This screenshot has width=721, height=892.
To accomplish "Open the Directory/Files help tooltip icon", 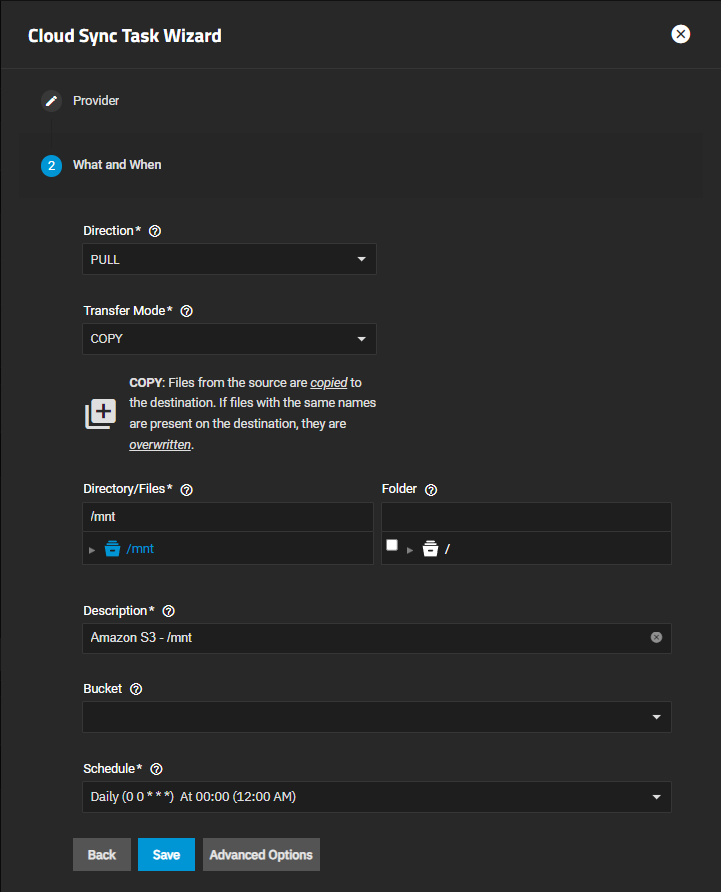I will pyautogui.click(x=186, y=490).
